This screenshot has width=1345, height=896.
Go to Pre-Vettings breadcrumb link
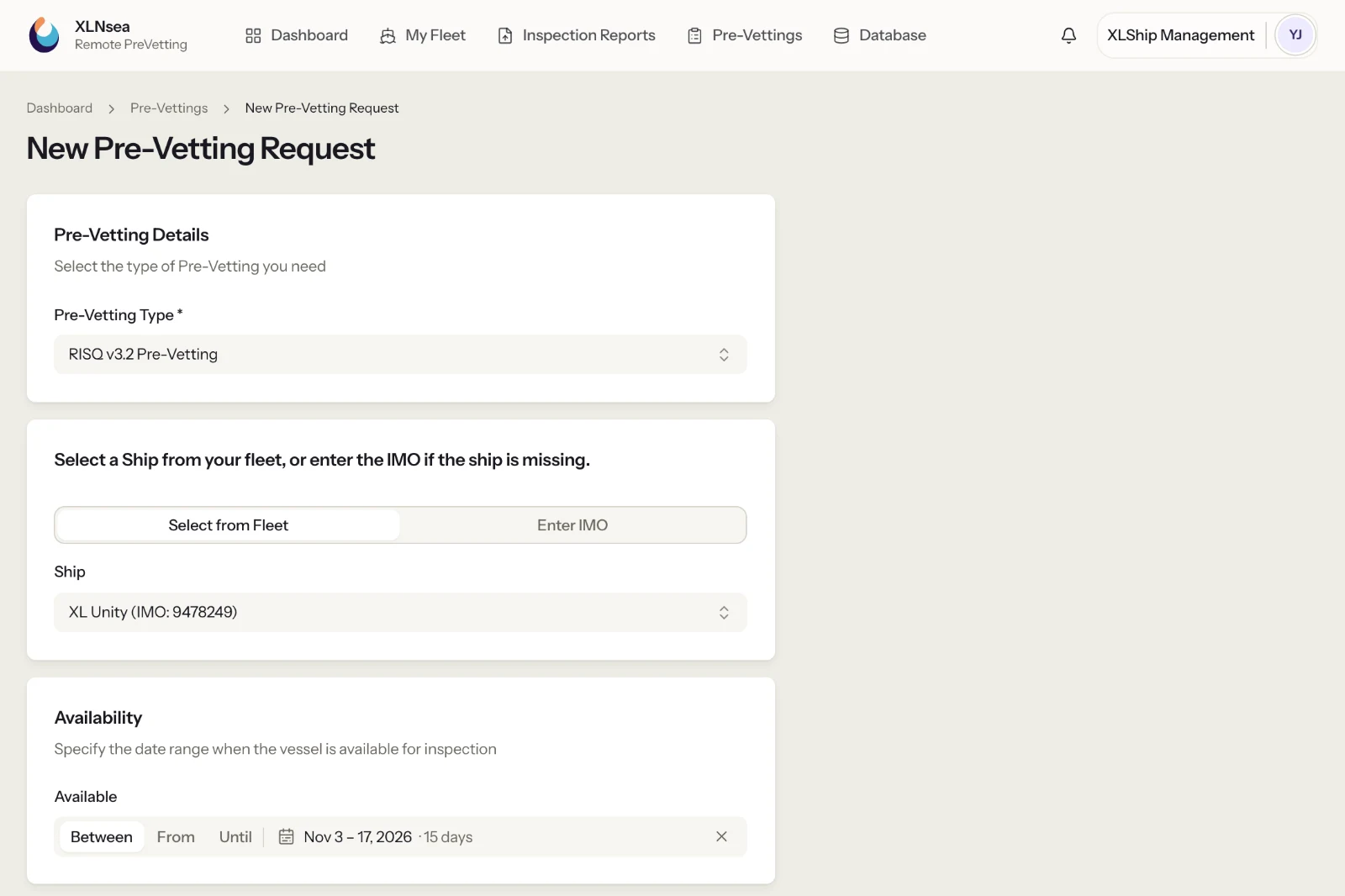coord(169,108)
